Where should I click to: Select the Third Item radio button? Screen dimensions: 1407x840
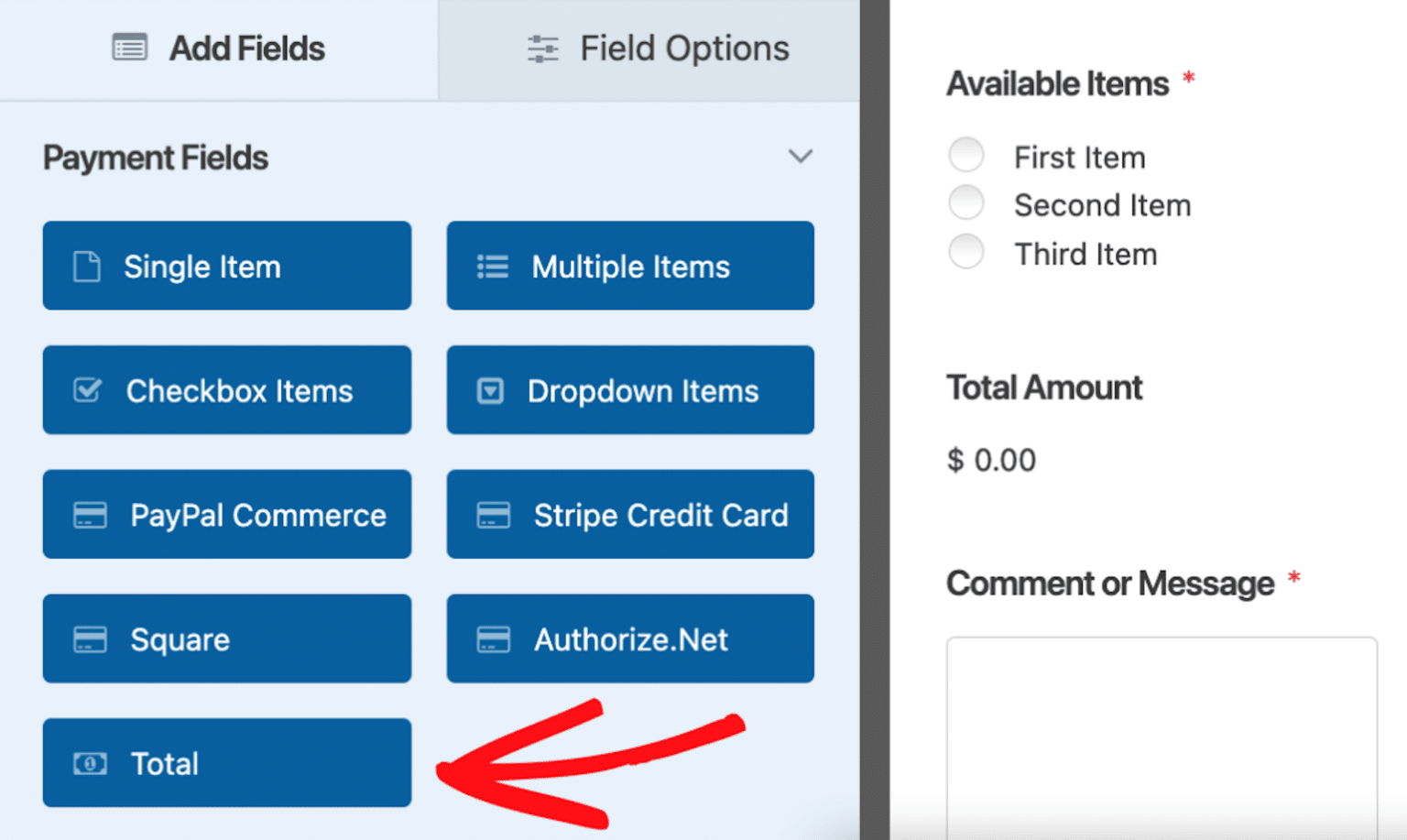pos(966,251)
